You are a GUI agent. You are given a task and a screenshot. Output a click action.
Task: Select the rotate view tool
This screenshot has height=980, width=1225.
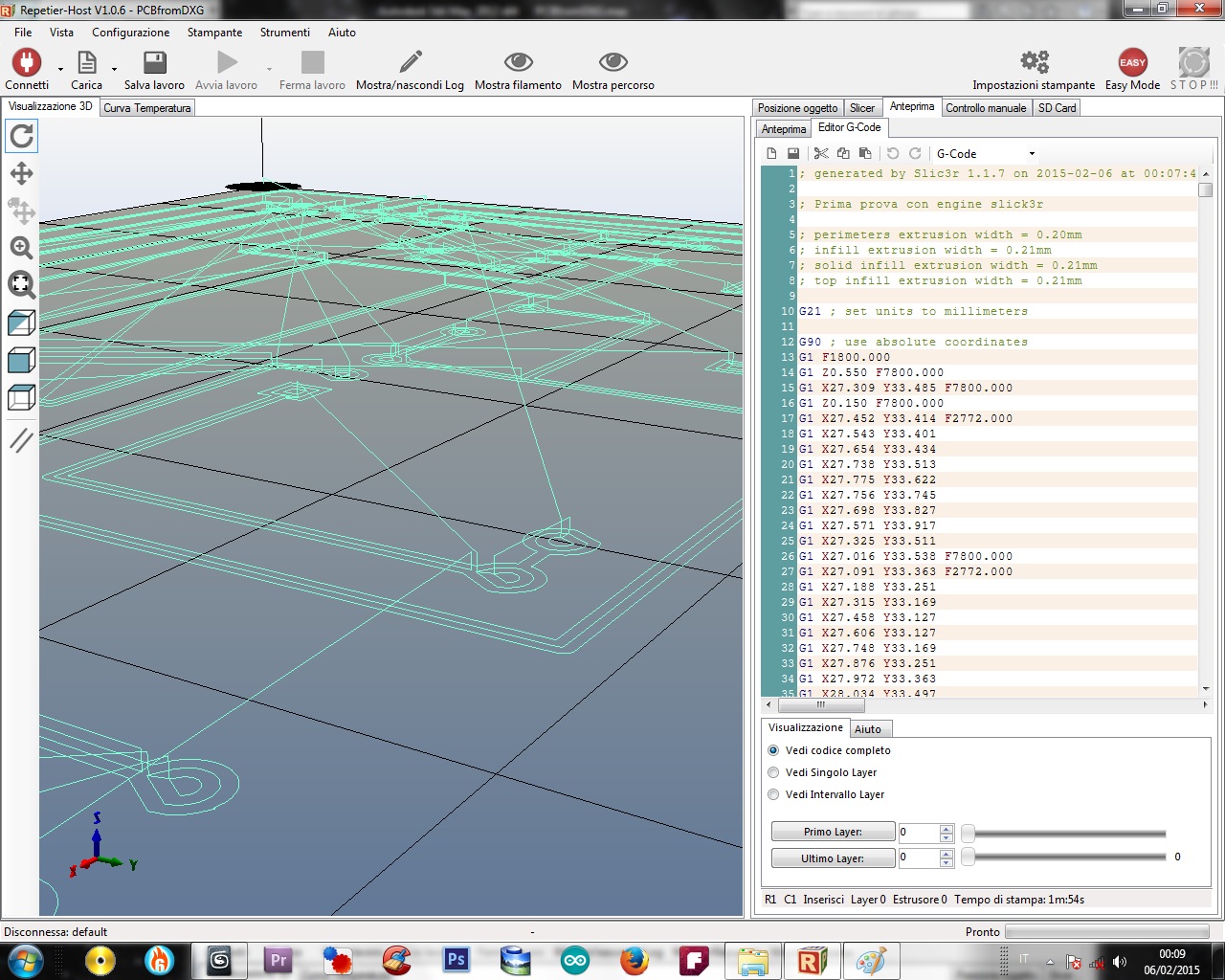[x=21, y=136]
